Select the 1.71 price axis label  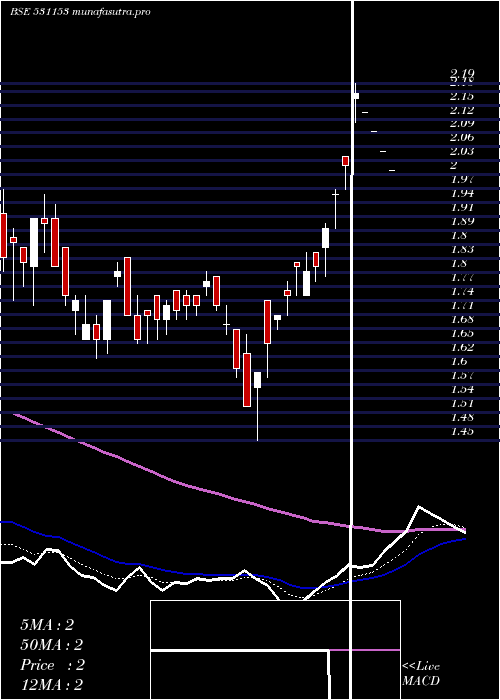coord(462,306)
